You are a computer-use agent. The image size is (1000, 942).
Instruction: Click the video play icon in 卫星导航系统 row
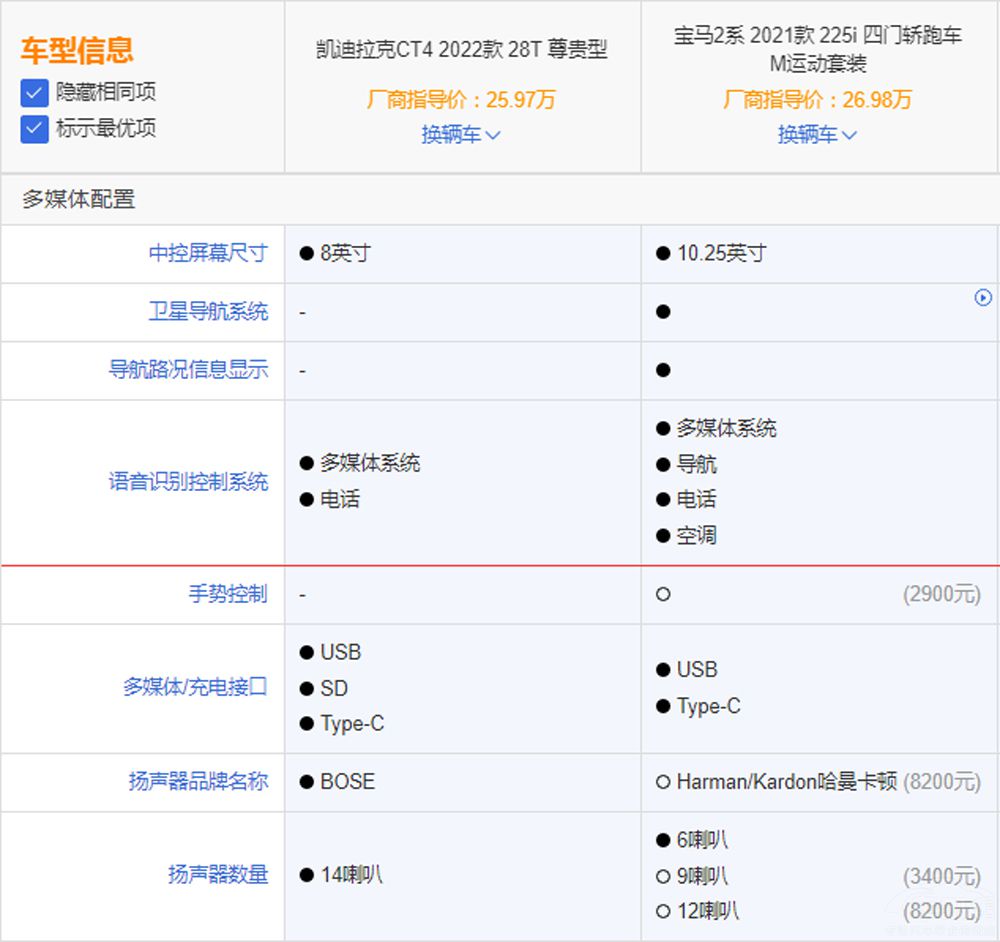983,297
